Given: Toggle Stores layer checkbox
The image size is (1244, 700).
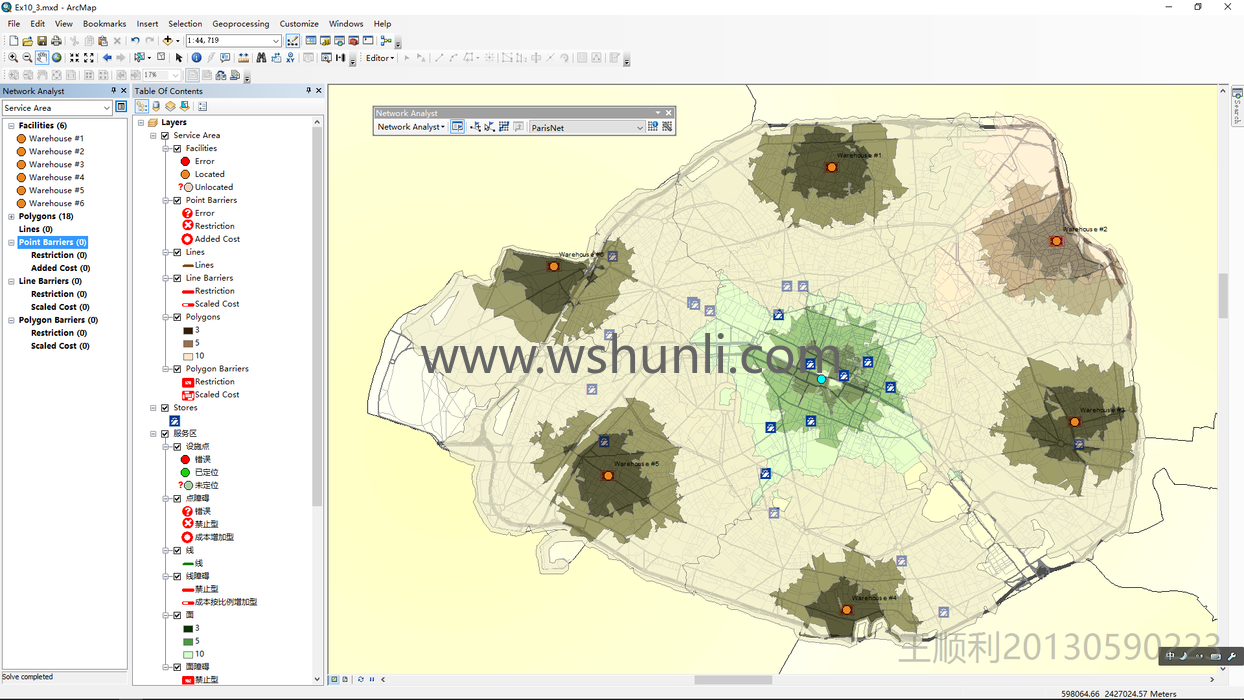Looking at the screenshot, I should coord(165,408).
